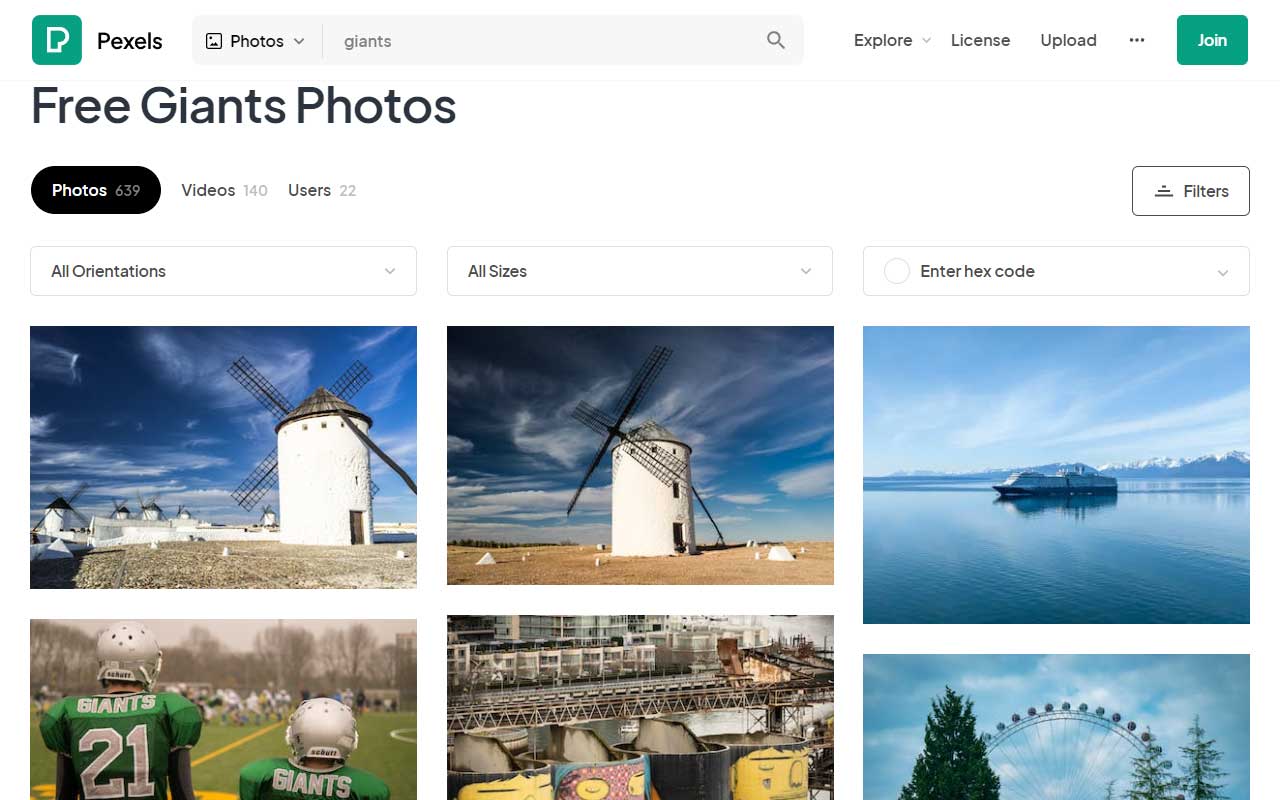Screen dimensions: 1280x800
Task: Click the color circle in the hex code field
Action: coord(896,271)
